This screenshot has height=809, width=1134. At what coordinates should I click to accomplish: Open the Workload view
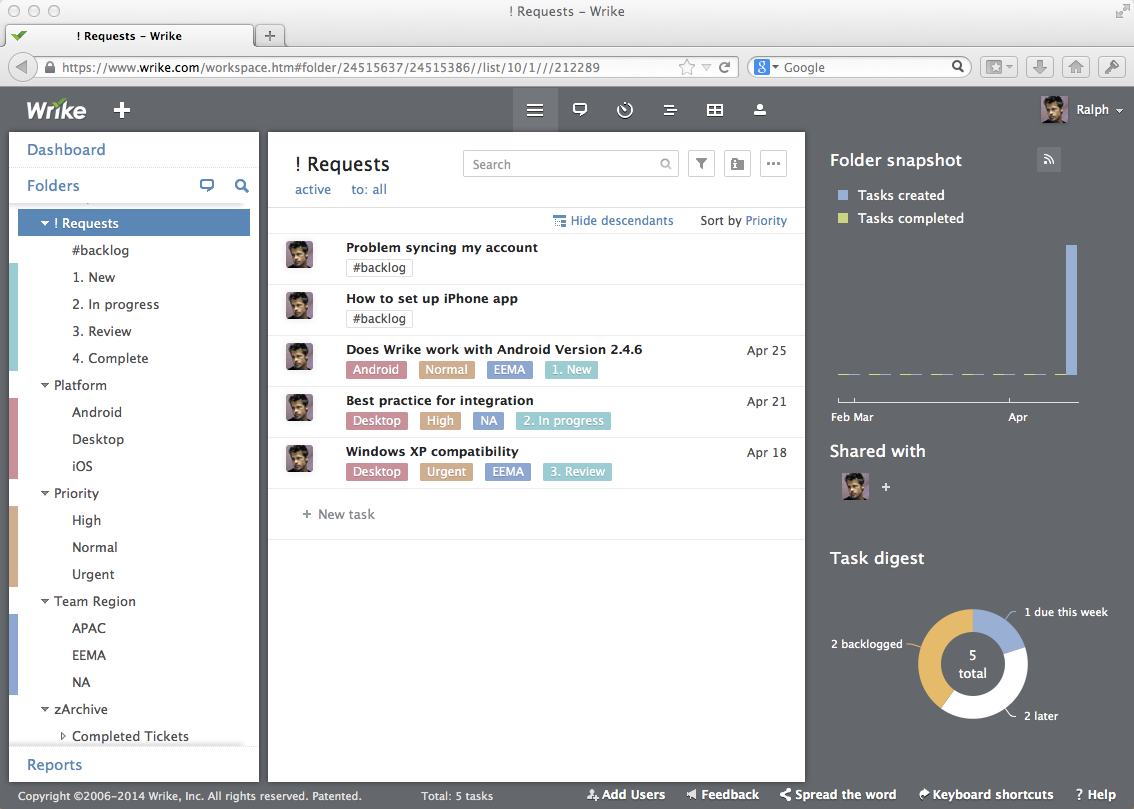[x=759, y=109]
